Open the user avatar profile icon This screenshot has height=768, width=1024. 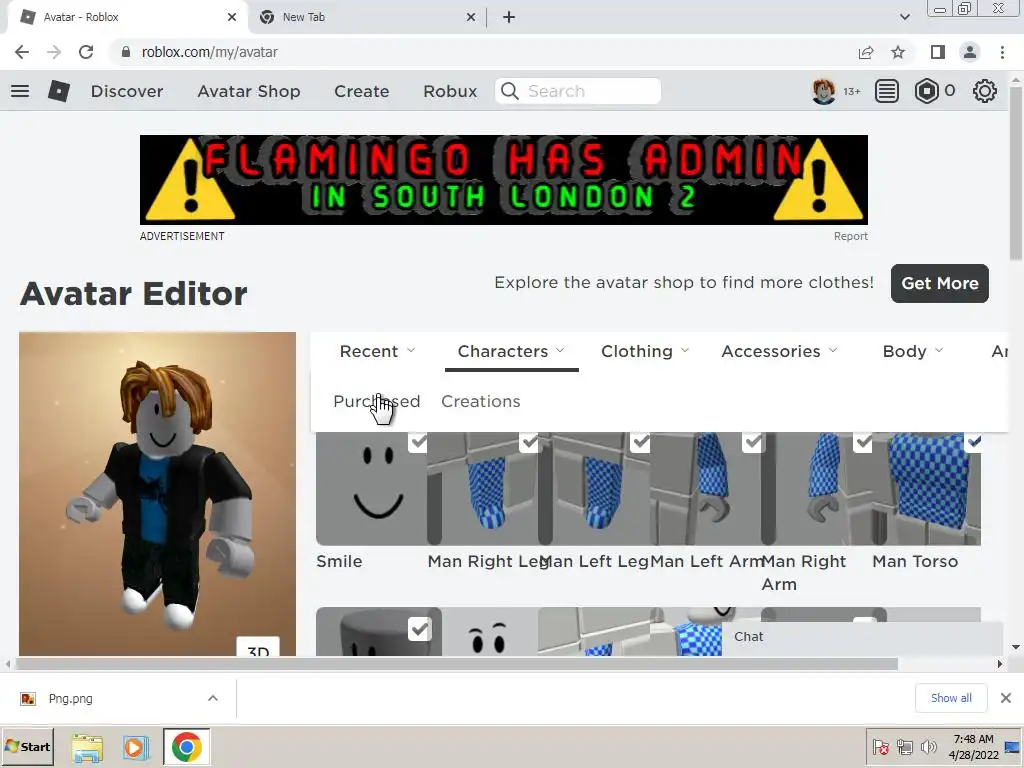coord(824,91)
